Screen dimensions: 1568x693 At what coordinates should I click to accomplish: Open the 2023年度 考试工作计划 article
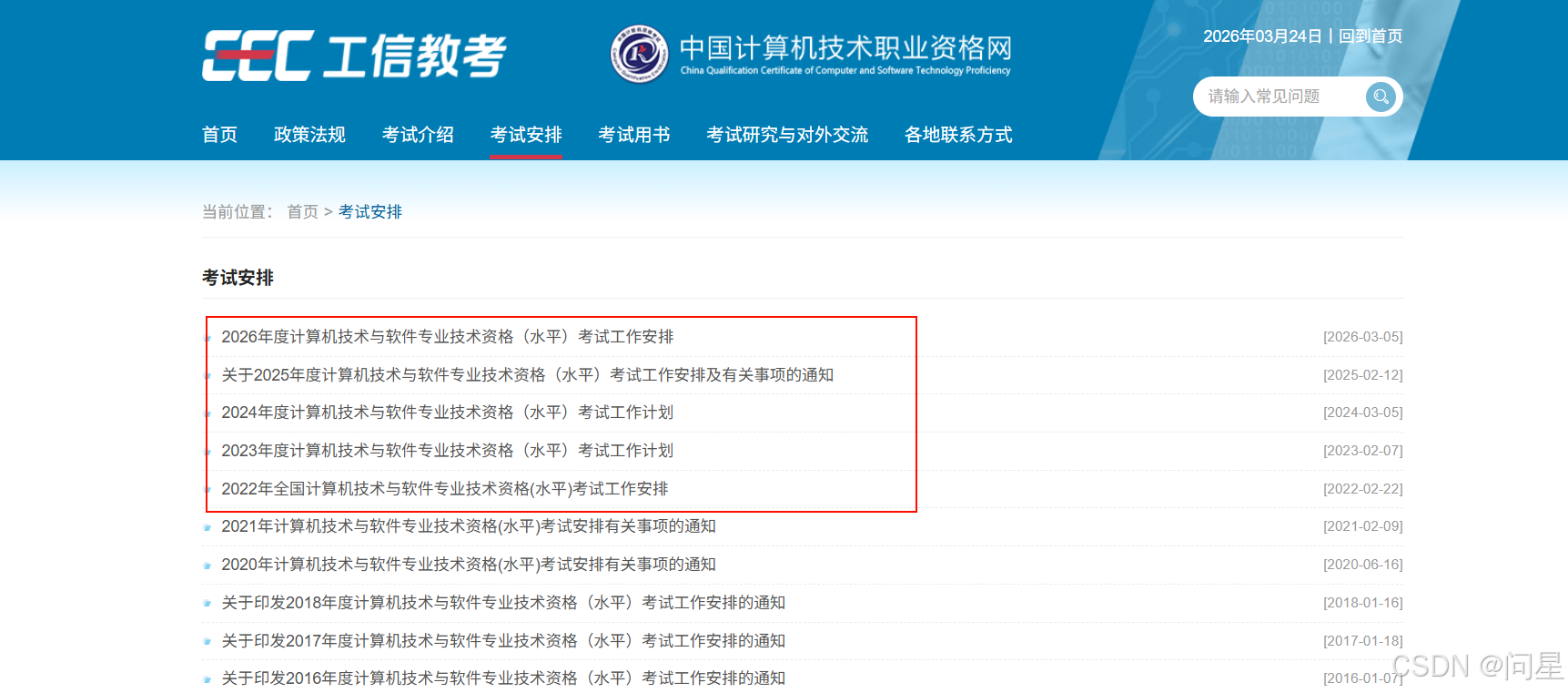point(448,451)
